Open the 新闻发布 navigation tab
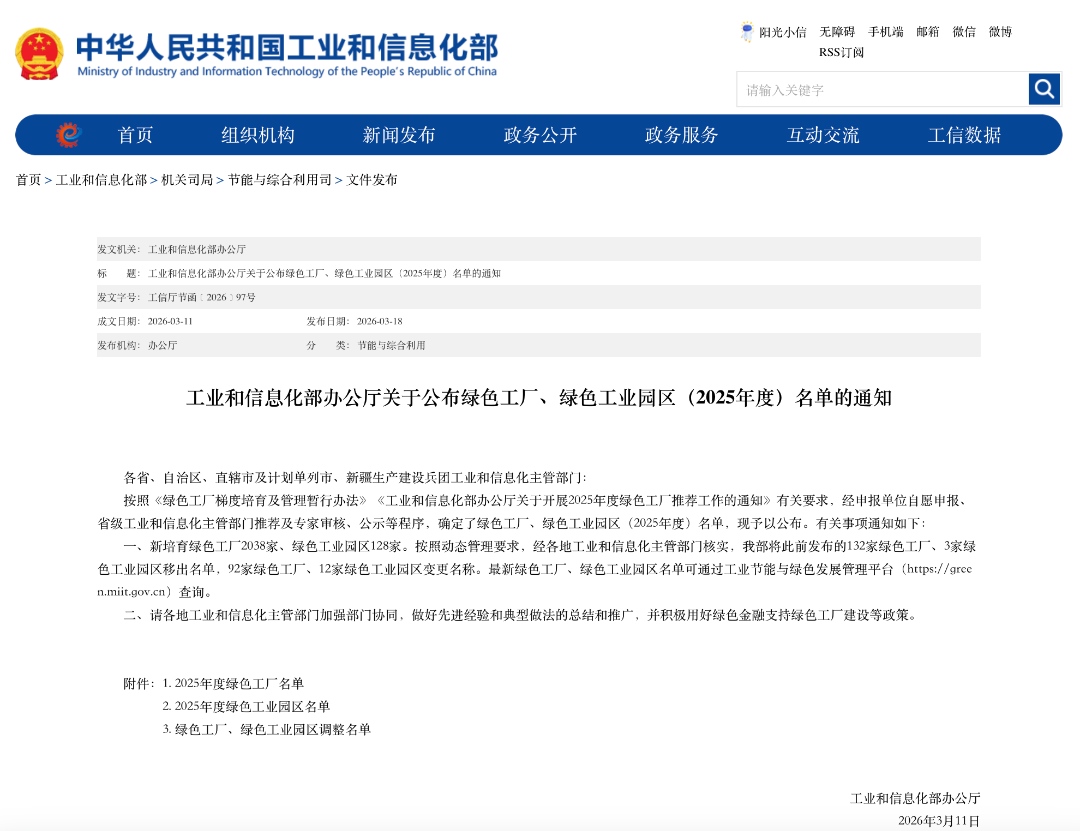This screenshot has height=831, width=1080. (399, 135)
